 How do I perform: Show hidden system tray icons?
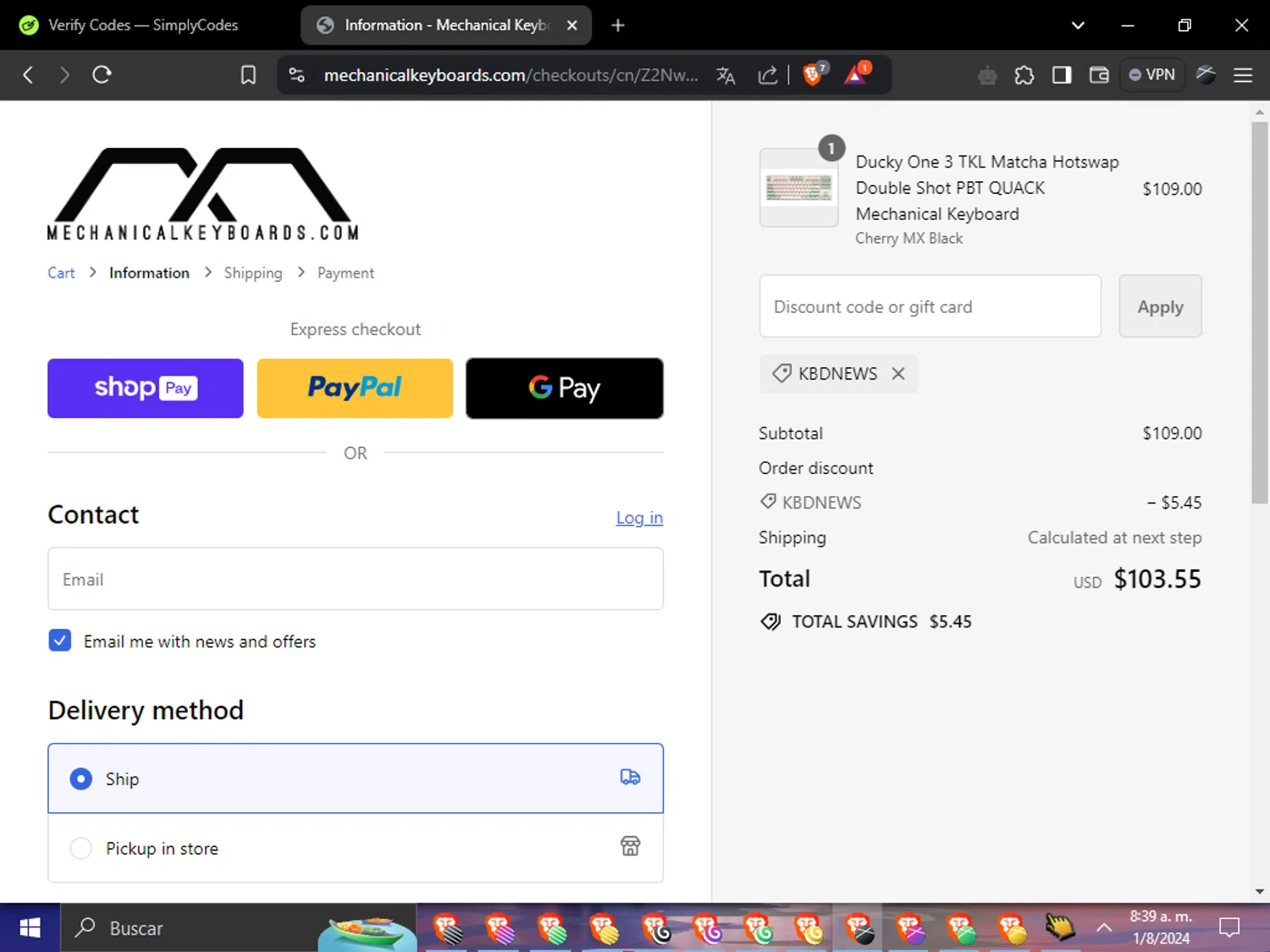(x=1104, y=928)
